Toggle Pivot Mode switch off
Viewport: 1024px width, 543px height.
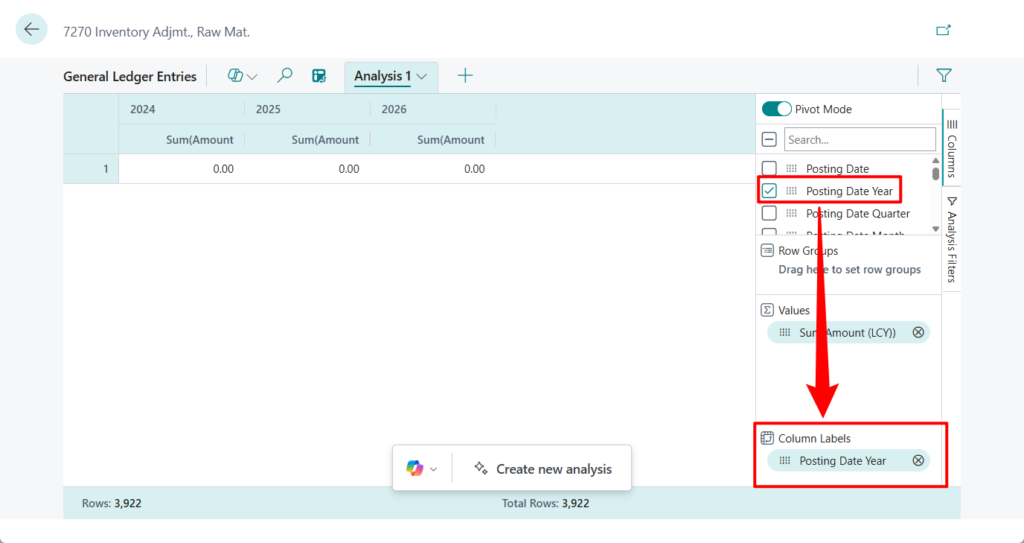(x=776, y=109)
